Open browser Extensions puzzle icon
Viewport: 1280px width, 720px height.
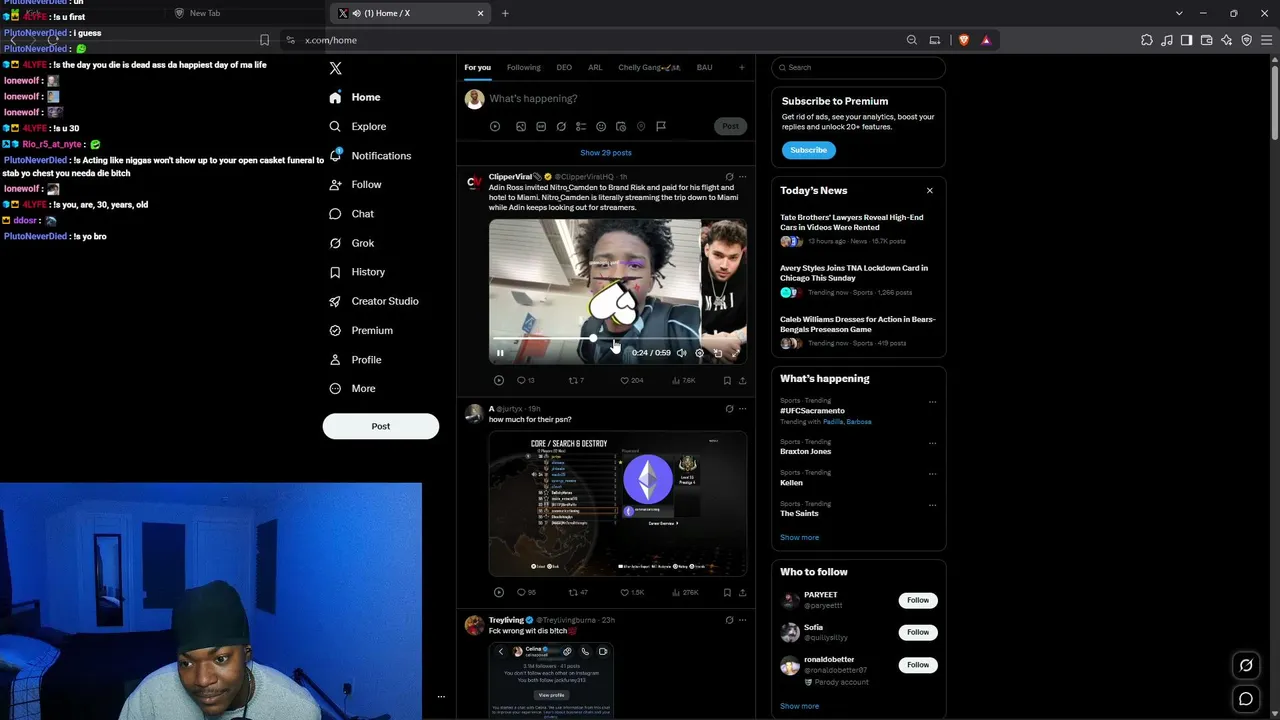[1147, 40]
